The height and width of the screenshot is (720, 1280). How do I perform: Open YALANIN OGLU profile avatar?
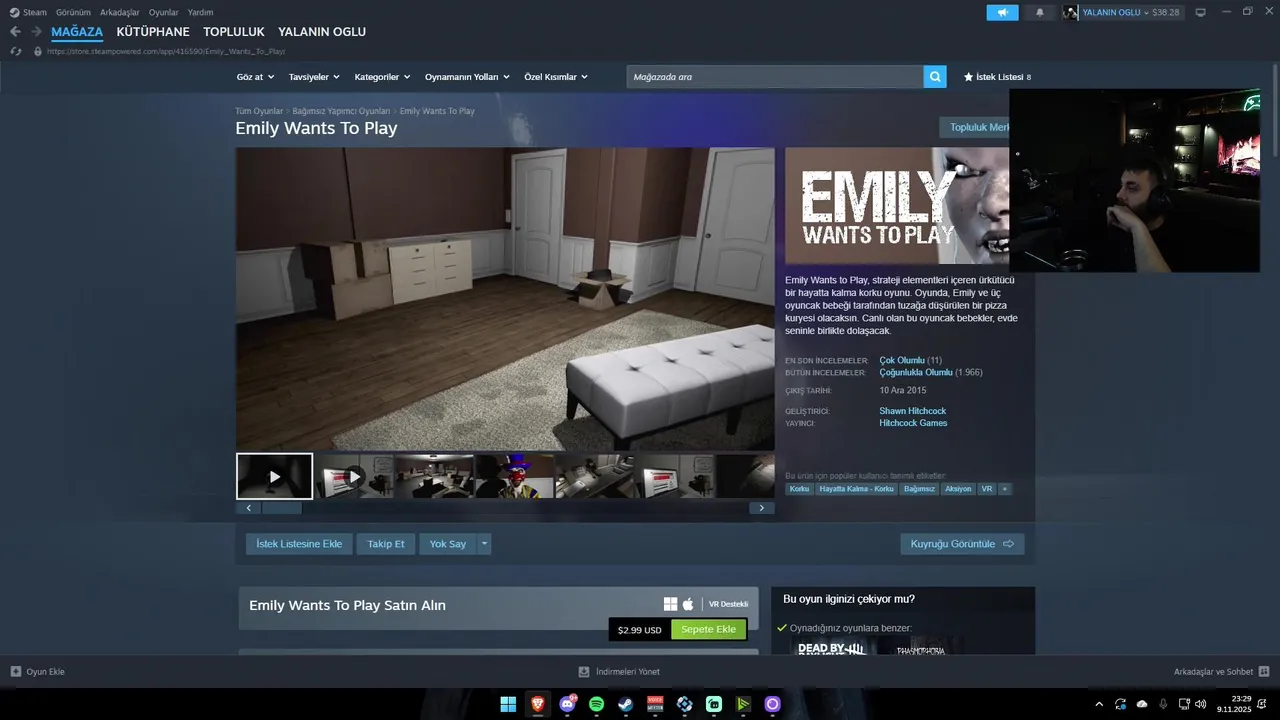click(x=1071, y=12)
